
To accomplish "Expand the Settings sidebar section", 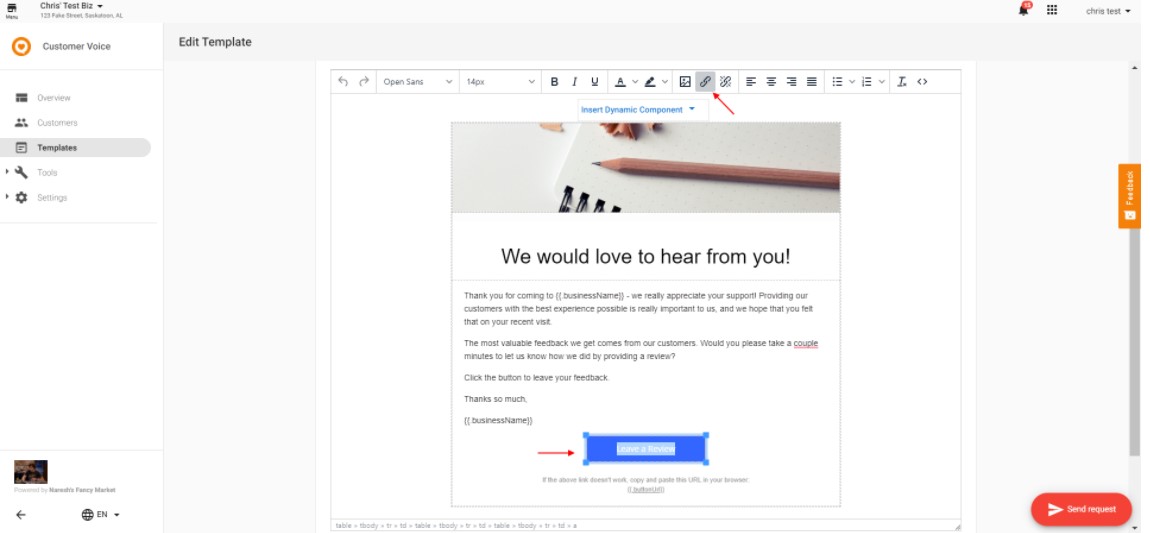I will pos(7,197).
